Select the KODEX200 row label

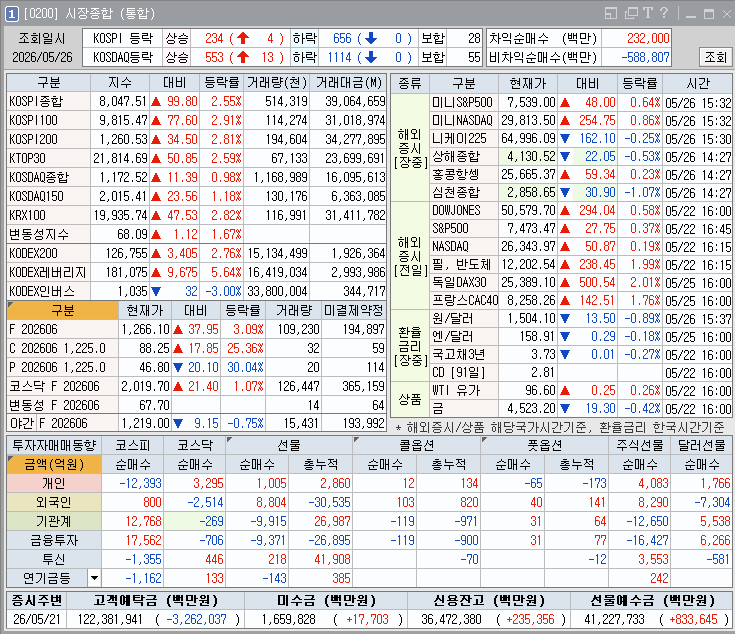tap(48, 254)
